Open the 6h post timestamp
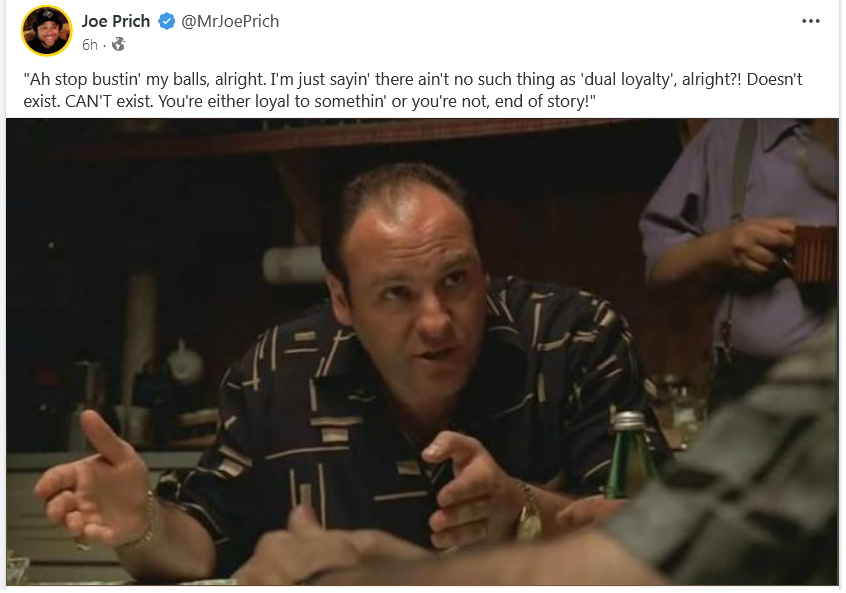The height and width of the screenshot is (593, 846). pos(90,45)
